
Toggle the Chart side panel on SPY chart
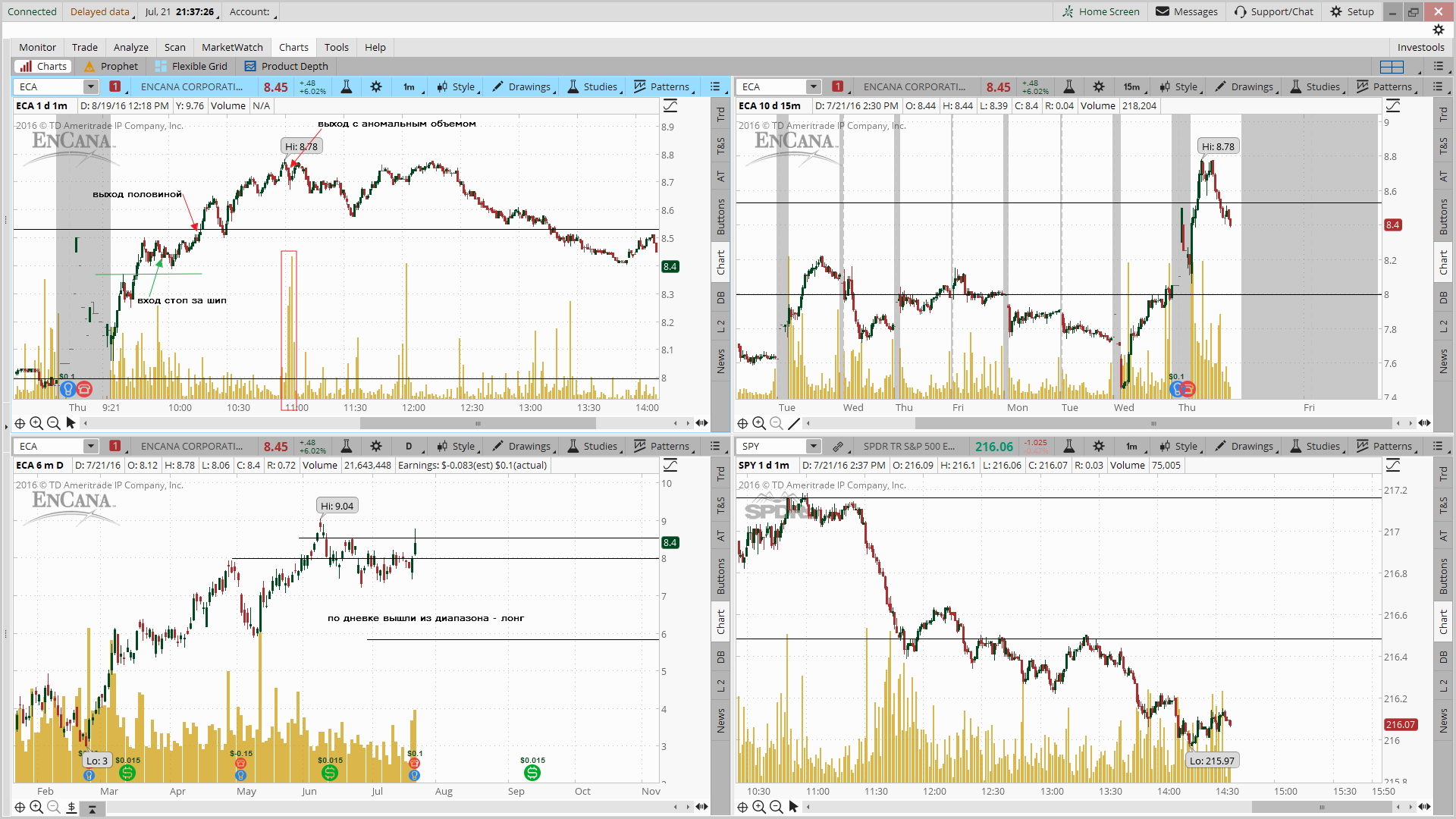(x=1443, y=622)
